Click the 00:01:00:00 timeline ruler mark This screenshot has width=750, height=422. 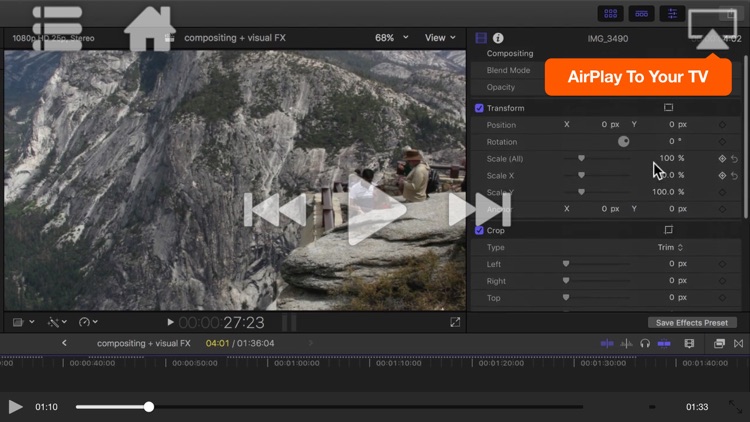[x=297, y=363]
